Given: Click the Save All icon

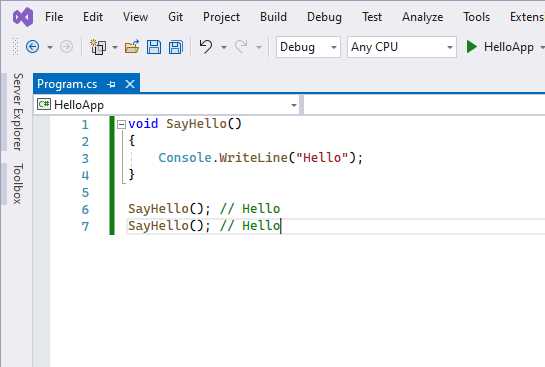Looking at the screenshot, I should tap(176, 47).
